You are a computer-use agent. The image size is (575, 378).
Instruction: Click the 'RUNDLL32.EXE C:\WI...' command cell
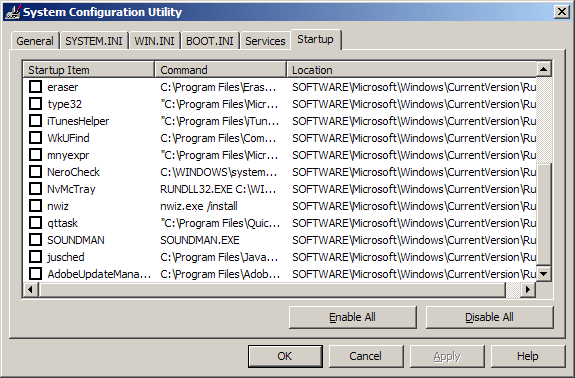click(218, 189)
